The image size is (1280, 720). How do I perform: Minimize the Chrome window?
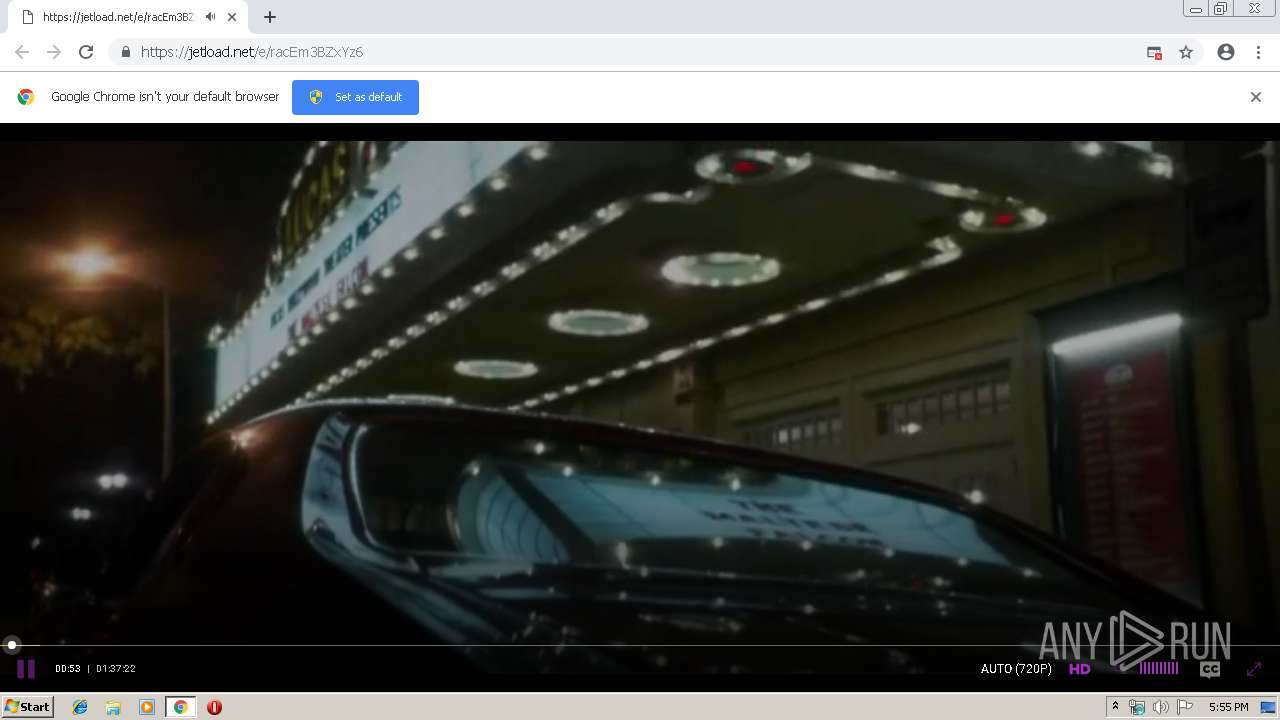click(x=1196, y=9)
